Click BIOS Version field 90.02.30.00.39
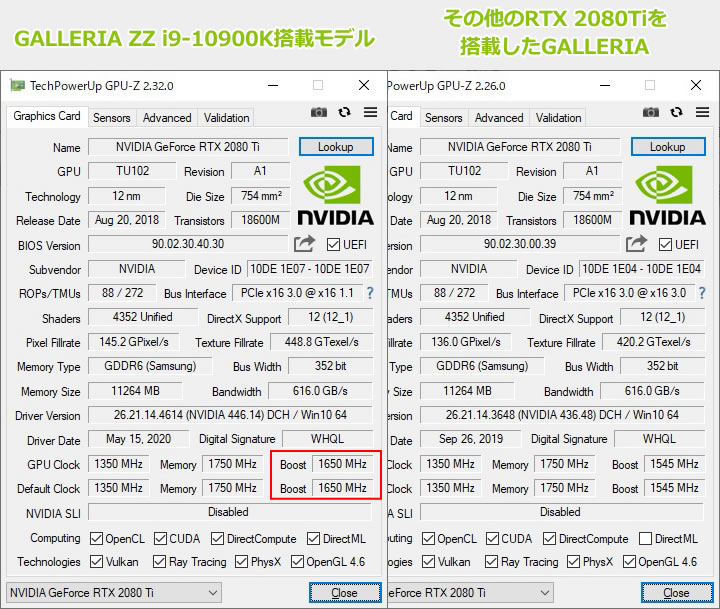This screenshot has height=609, width=720. 520,244
